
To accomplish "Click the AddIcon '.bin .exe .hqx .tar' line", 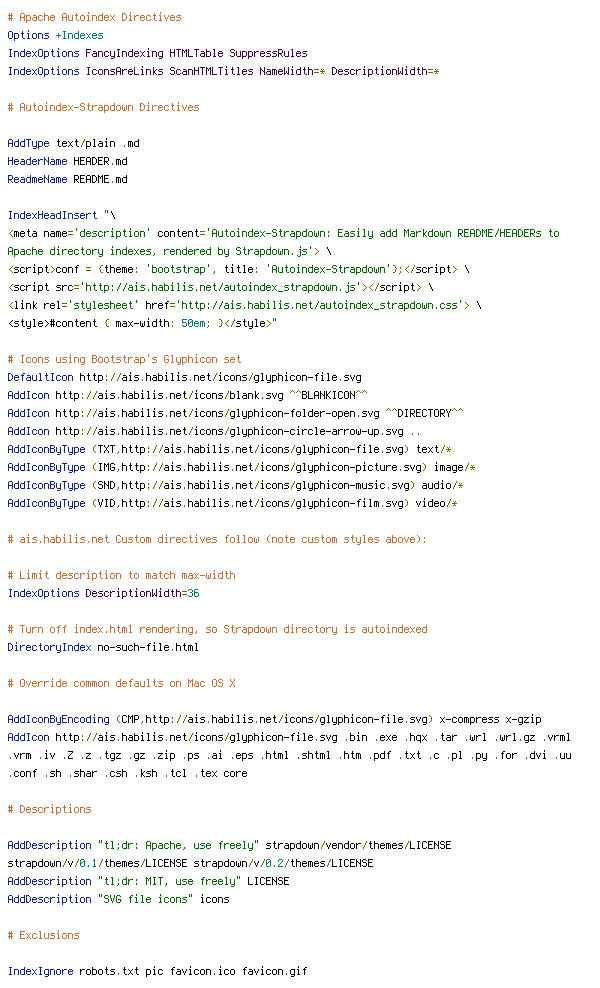I will point(289,737).
